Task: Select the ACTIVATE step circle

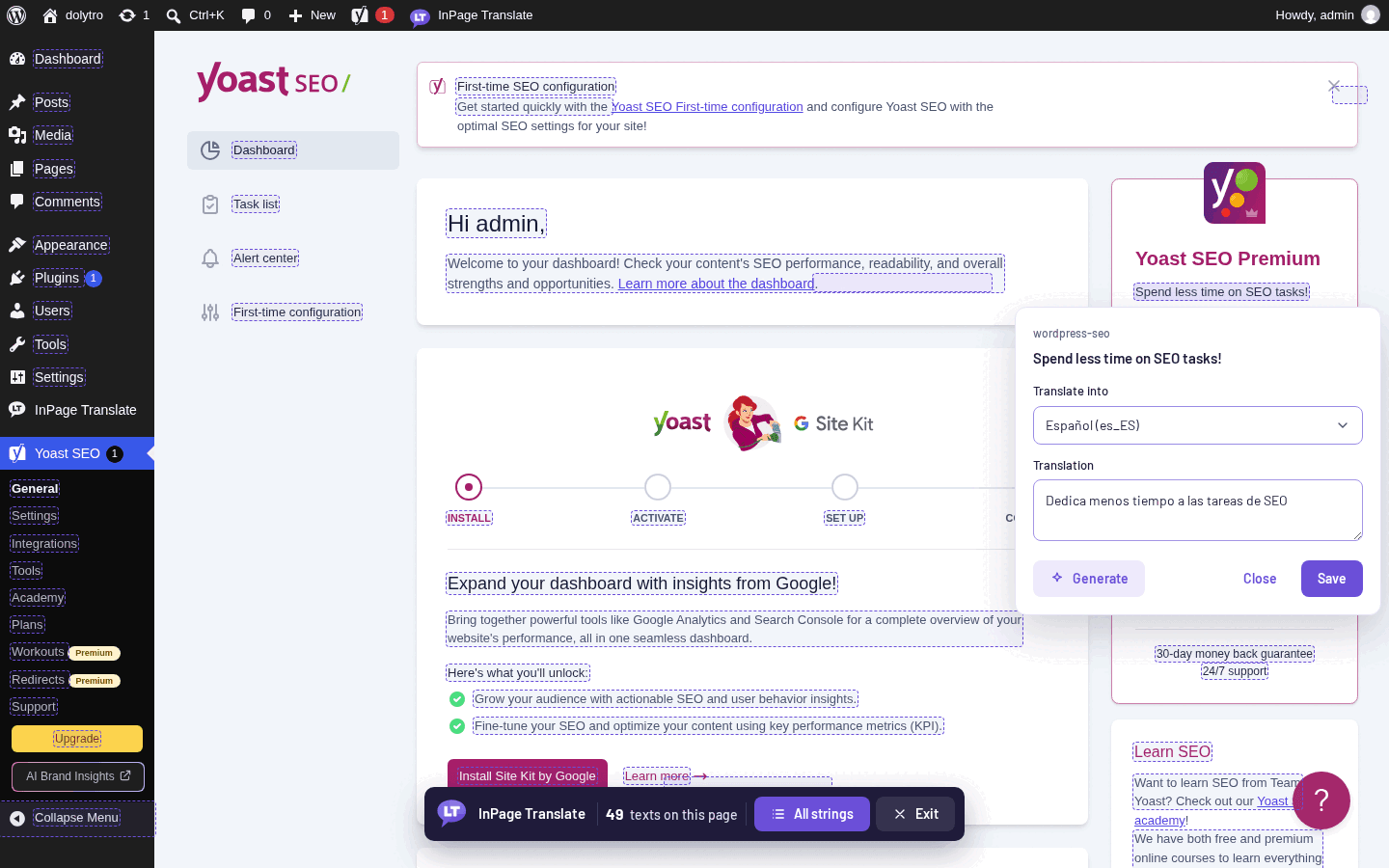Action: (658, 487)
